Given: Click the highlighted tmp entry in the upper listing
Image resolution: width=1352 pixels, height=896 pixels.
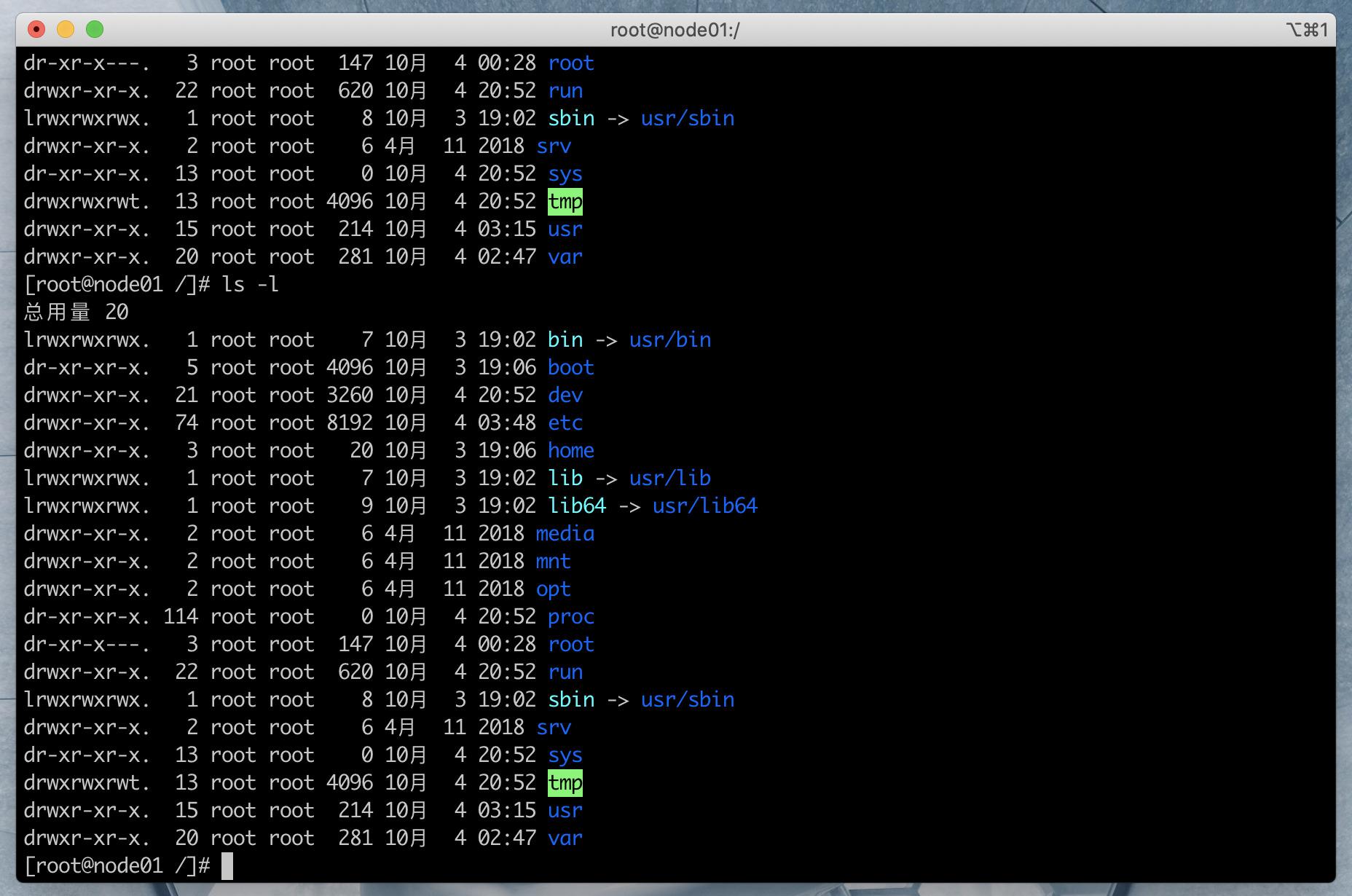Looking at the screenshot, I should [565, 202].
